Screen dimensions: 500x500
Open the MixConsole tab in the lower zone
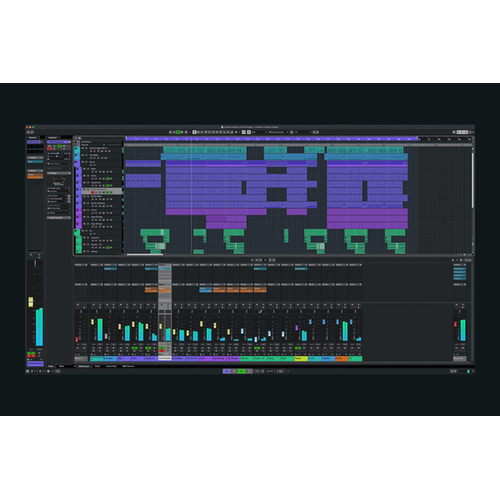(84, 366)
